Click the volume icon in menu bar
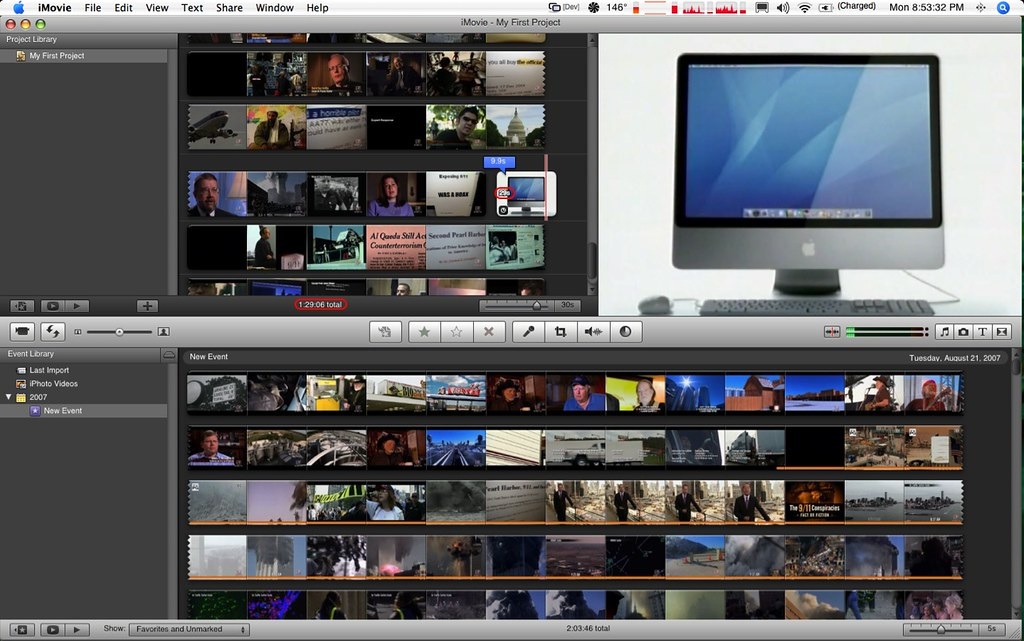Viewport: 1024px width, 641px height. pos(782,8)
